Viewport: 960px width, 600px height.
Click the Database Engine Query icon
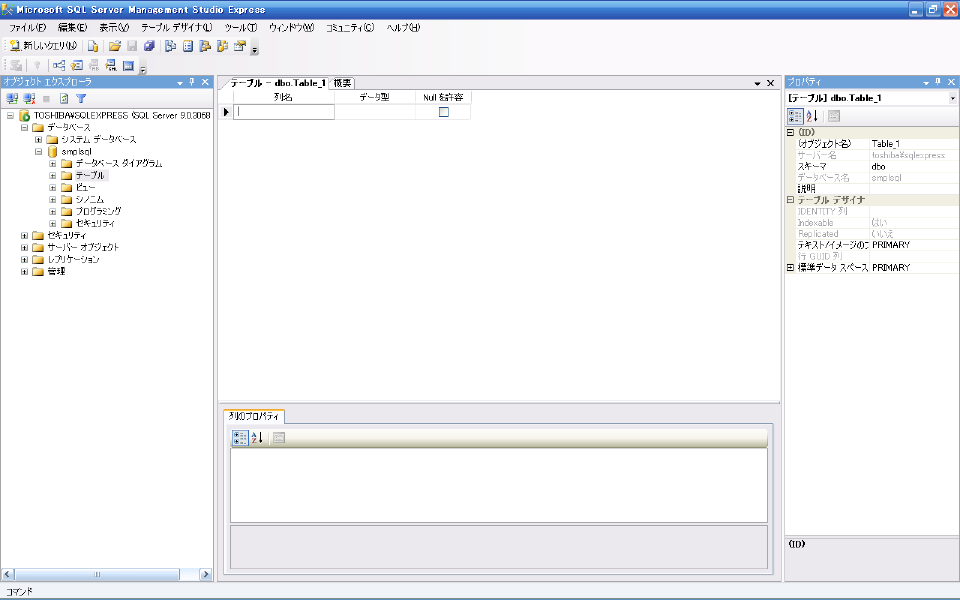(93, 46)
